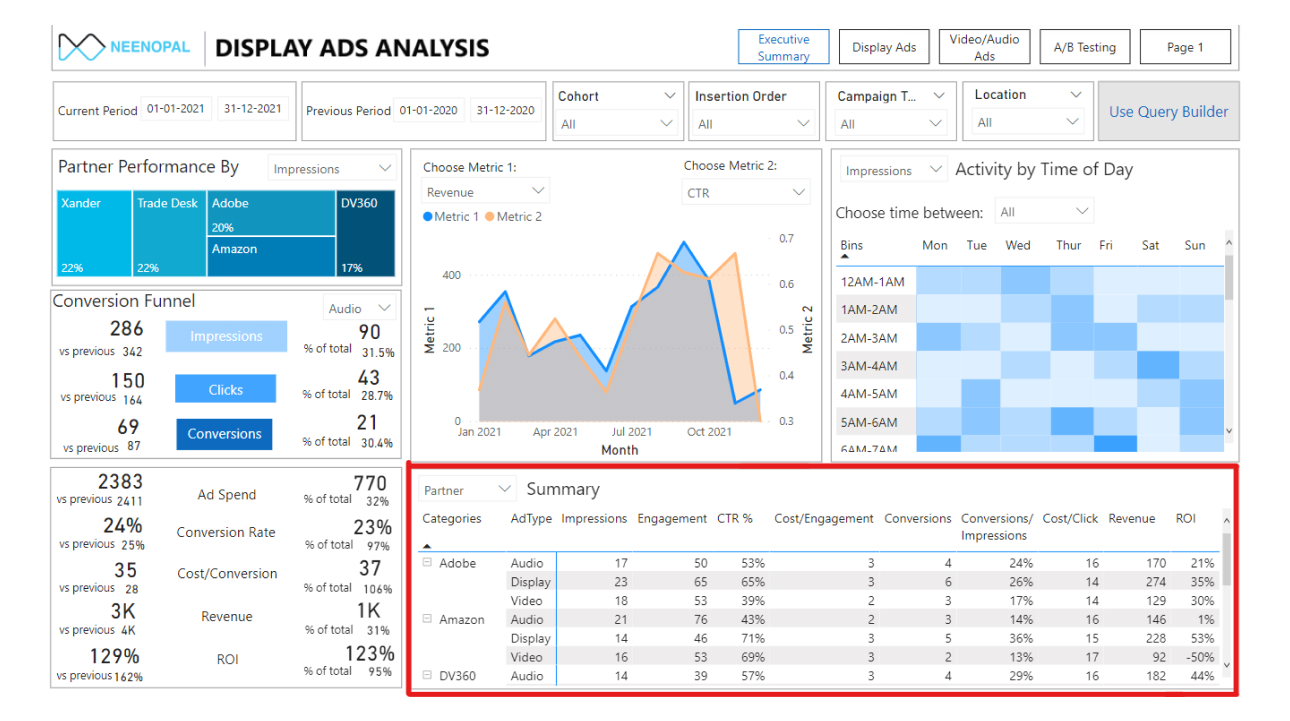Open Choose time between All dropdown
This screenshot has width=1290, height=721.
tap(1044, 211)
